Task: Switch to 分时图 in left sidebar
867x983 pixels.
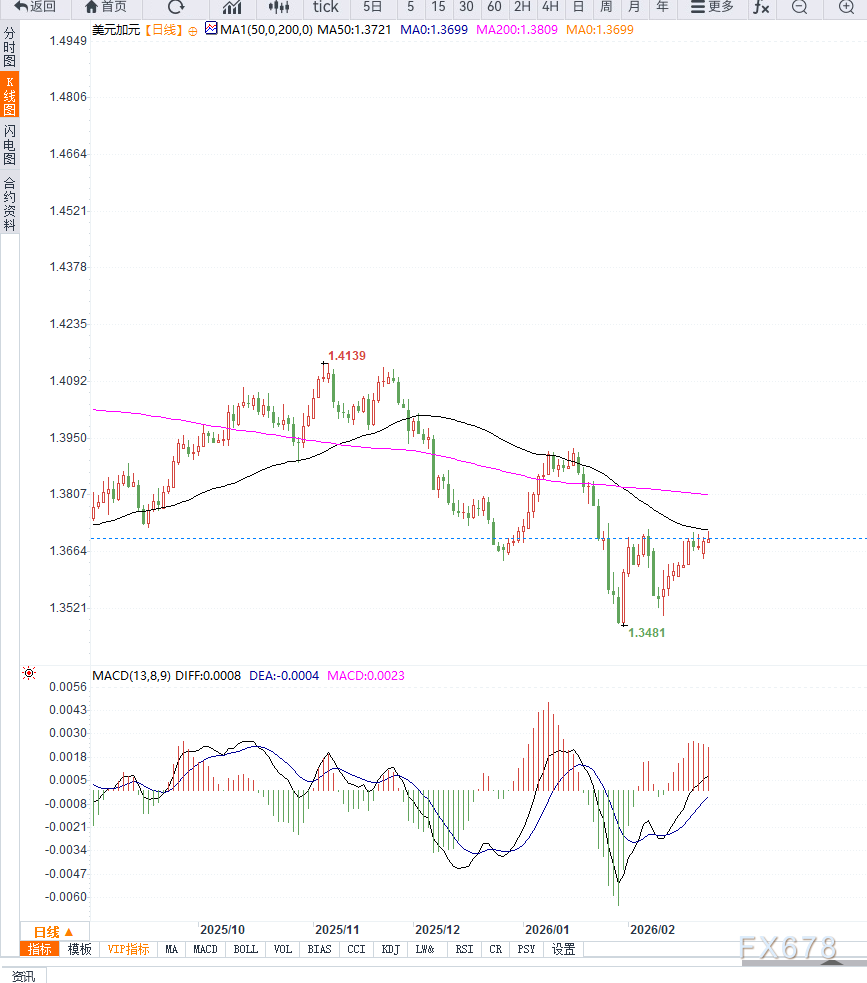Action: [x=9, y=47]
